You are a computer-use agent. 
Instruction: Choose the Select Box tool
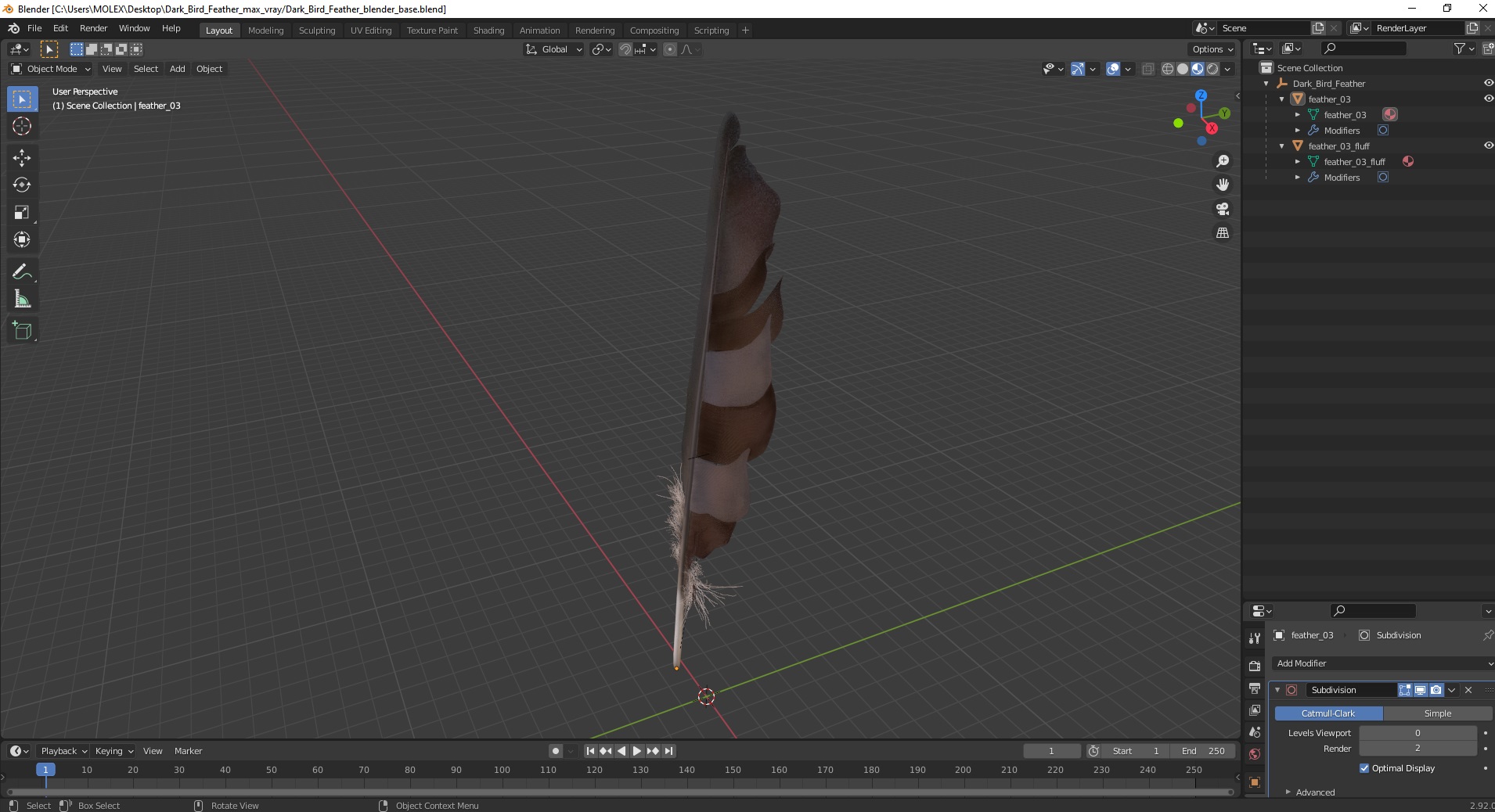[22, 99]
